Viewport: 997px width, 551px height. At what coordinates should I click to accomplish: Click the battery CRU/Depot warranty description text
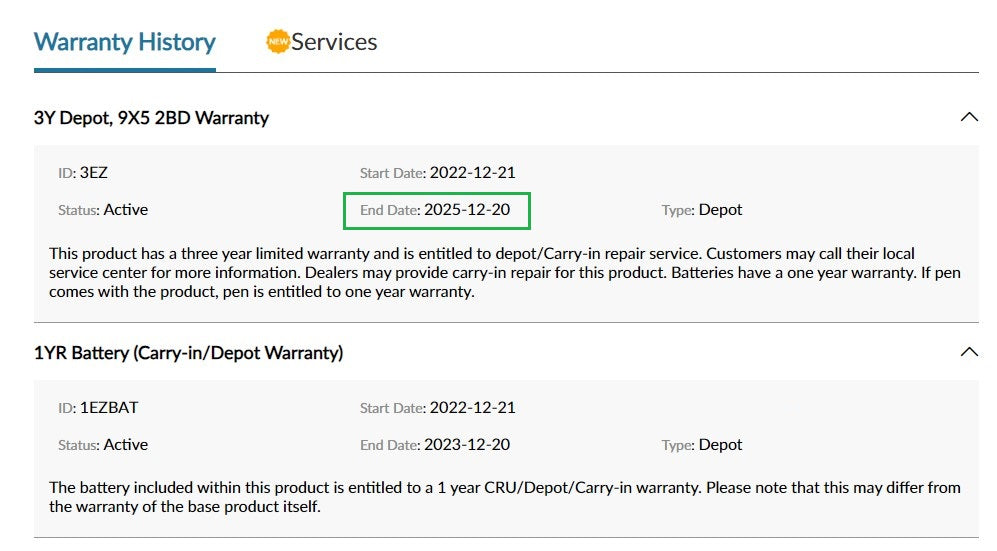(x=505, y=497)
